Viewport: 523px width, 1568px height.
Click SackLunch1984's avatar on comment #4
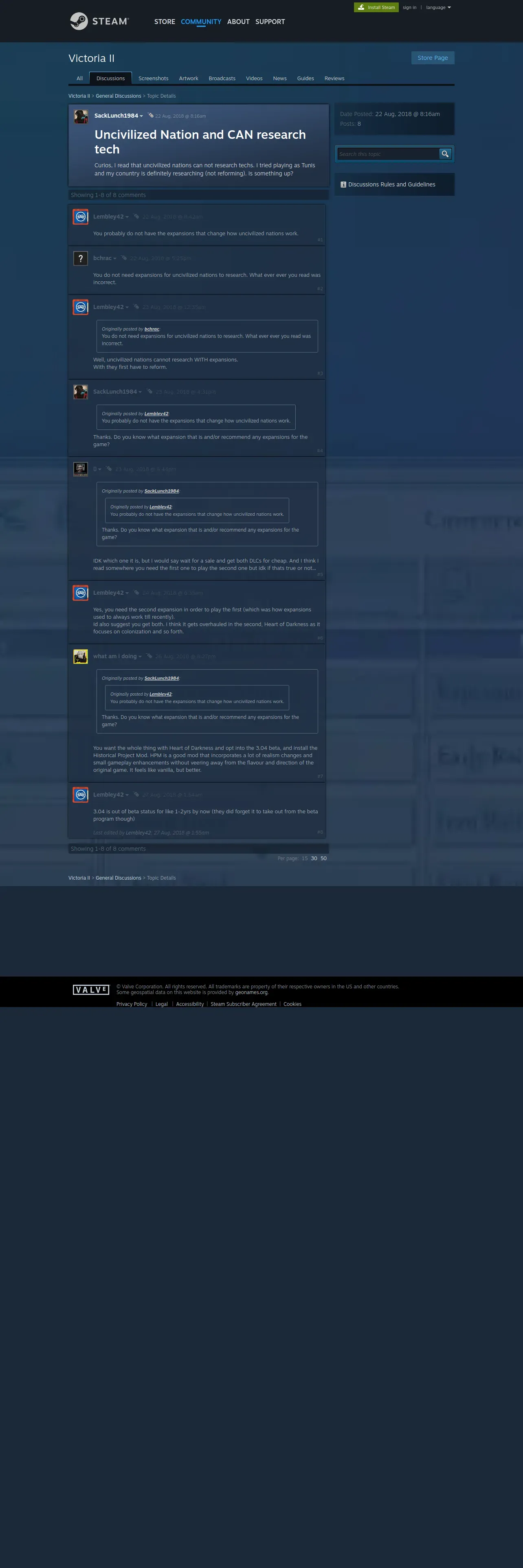[80, 392]
